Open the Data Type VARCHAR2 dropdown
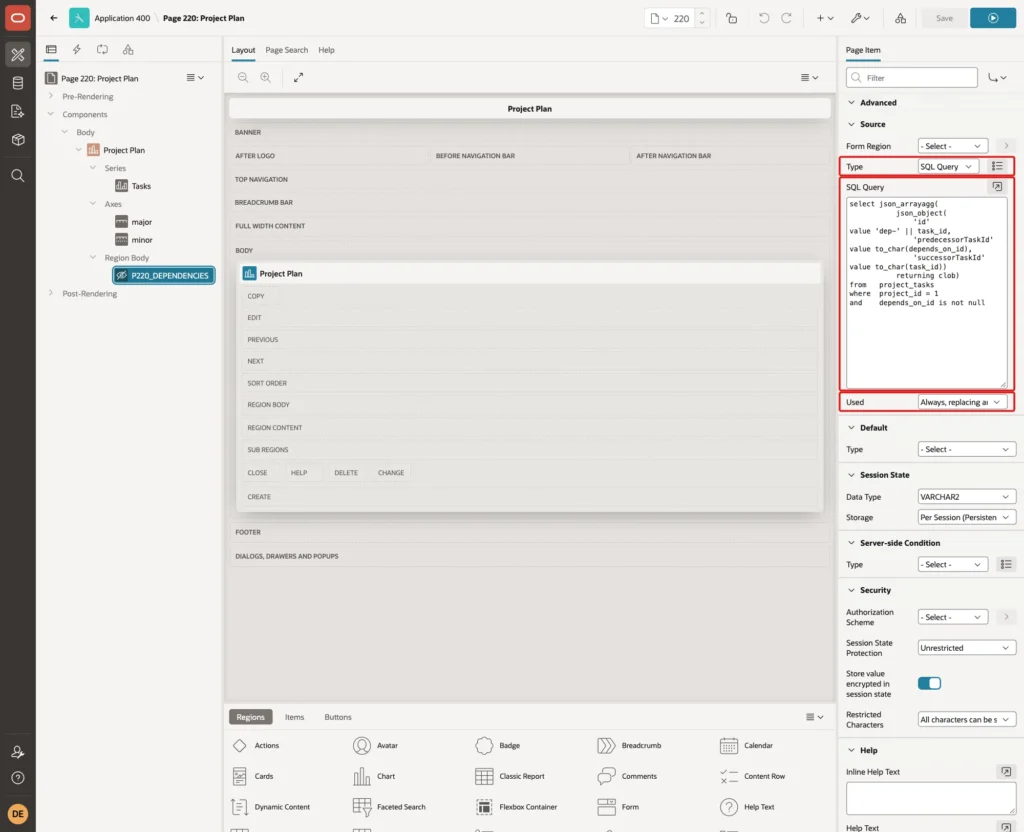Image resolution: width=1024 pixels, height=832 pixels. (x=967, y=497)
